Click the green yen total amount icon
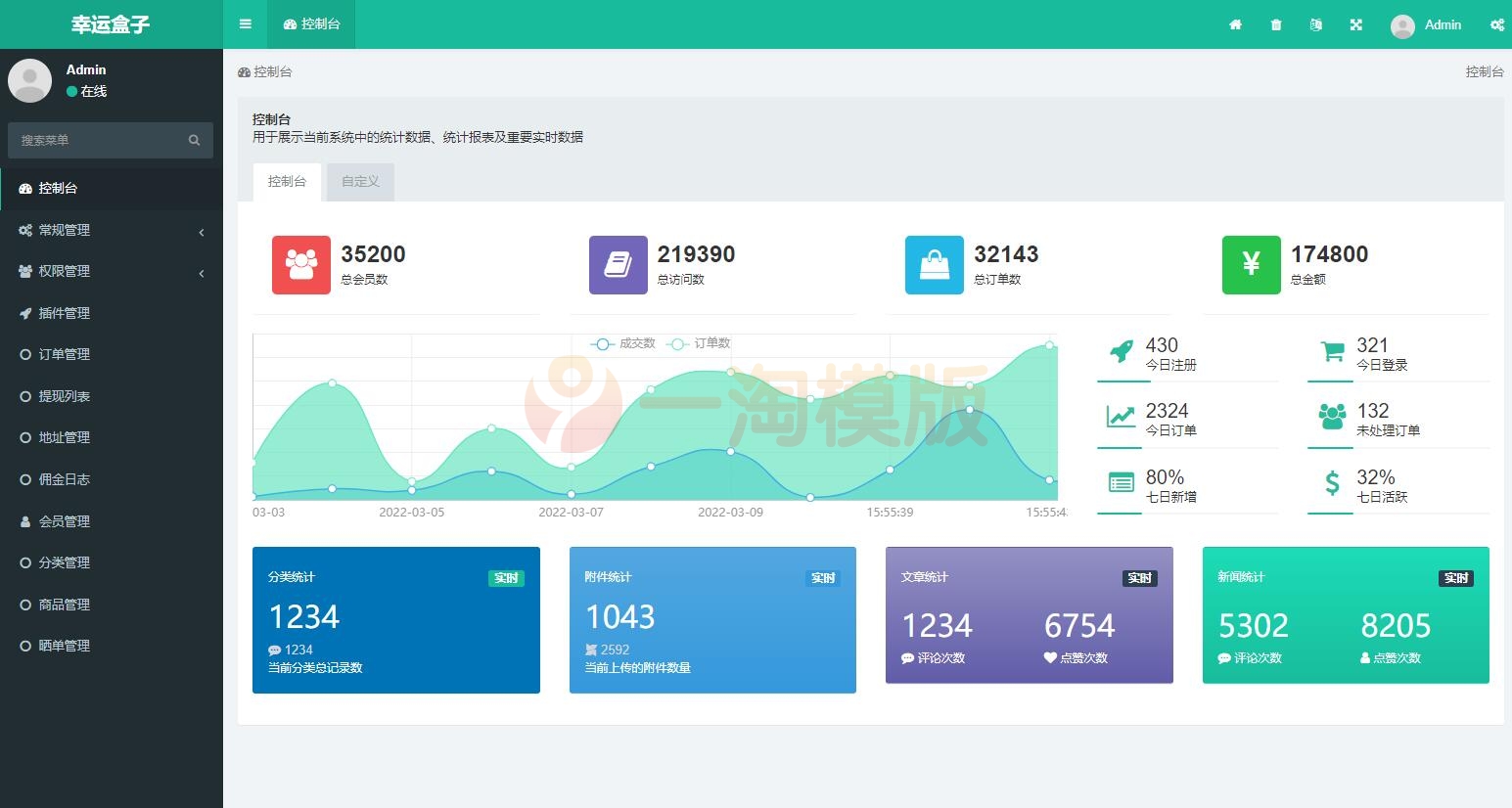The height and width of the screenshot is (808, 1512). 1251,264
